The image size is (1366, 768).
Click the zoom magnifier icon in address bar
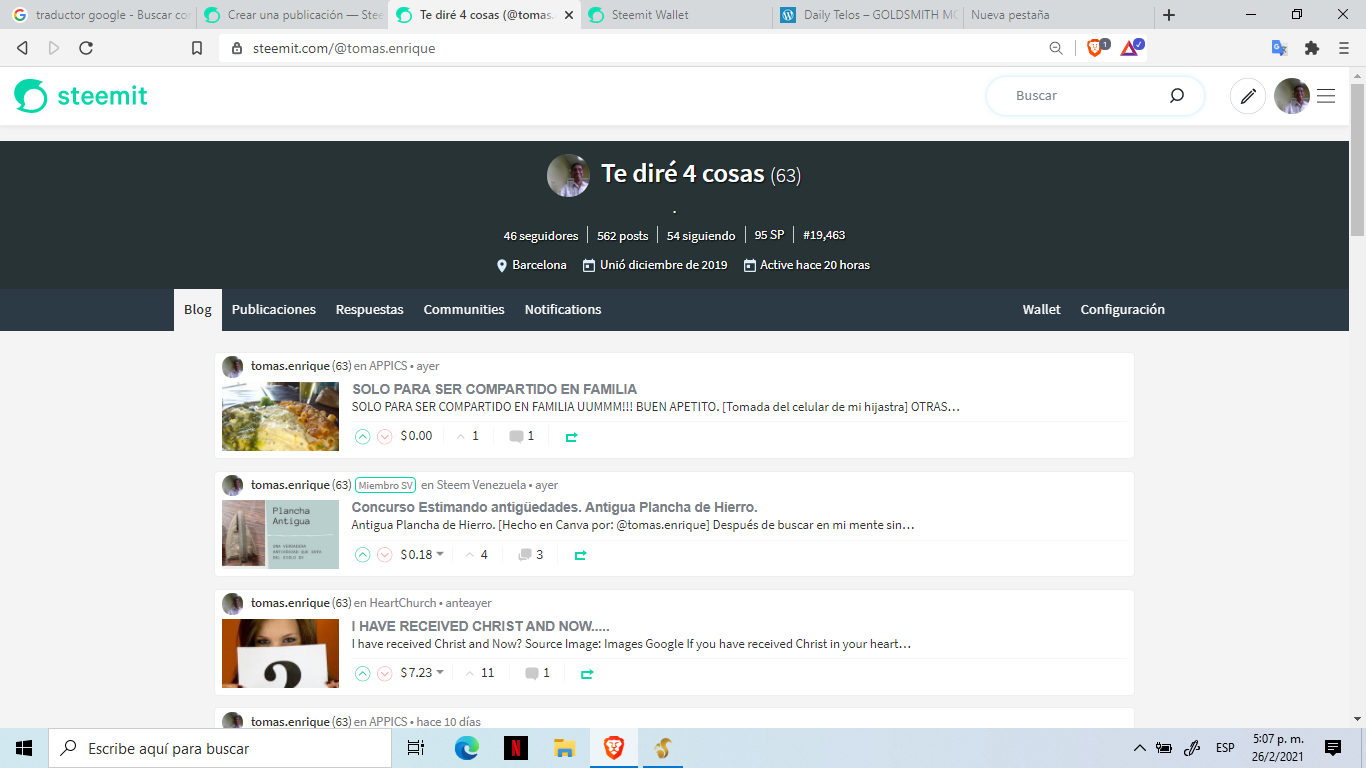point(1056,48)
